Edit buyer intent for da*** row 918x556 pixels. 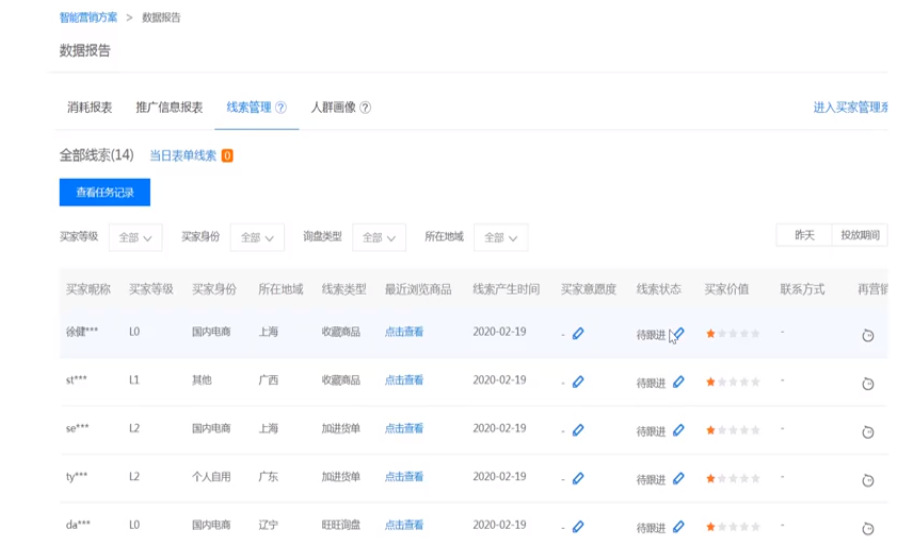(x=578, y=527)
